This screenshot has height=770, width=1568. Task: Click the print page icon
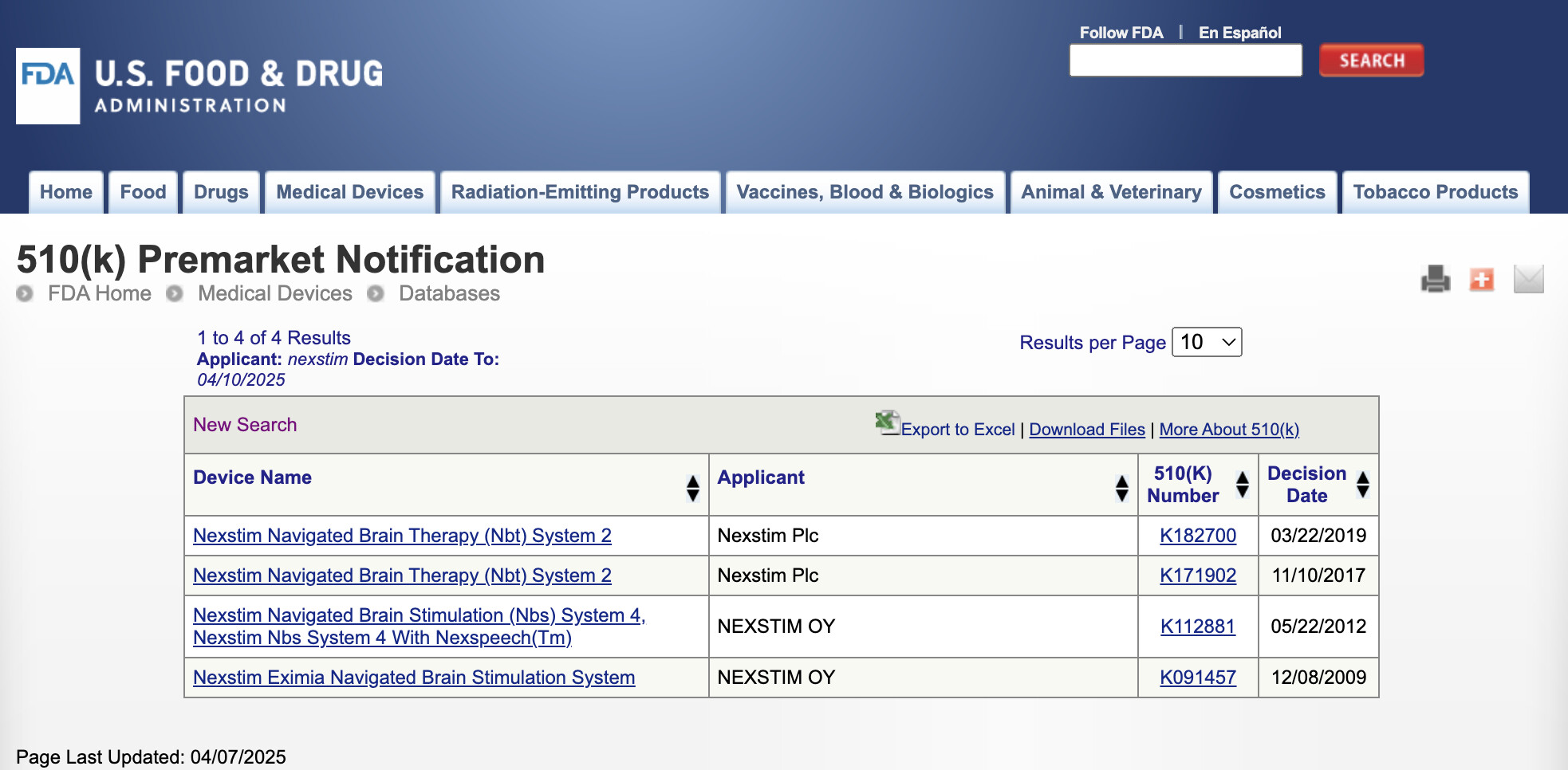tap(1435, 279)
